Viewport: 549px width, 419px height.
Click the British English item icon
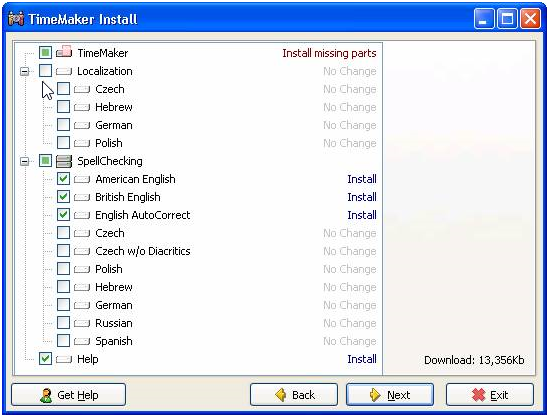point(82,197)
